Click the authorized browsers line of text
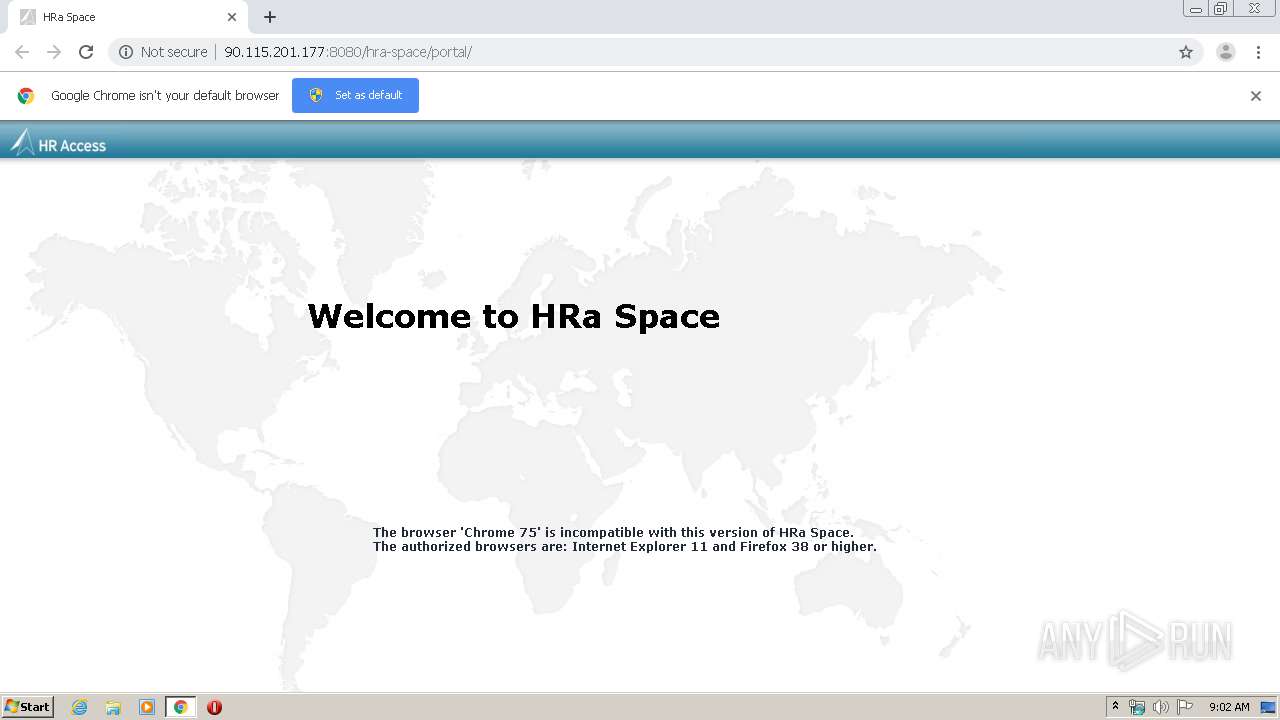Screen dimensions: 1280x720 tap(625, 547)
